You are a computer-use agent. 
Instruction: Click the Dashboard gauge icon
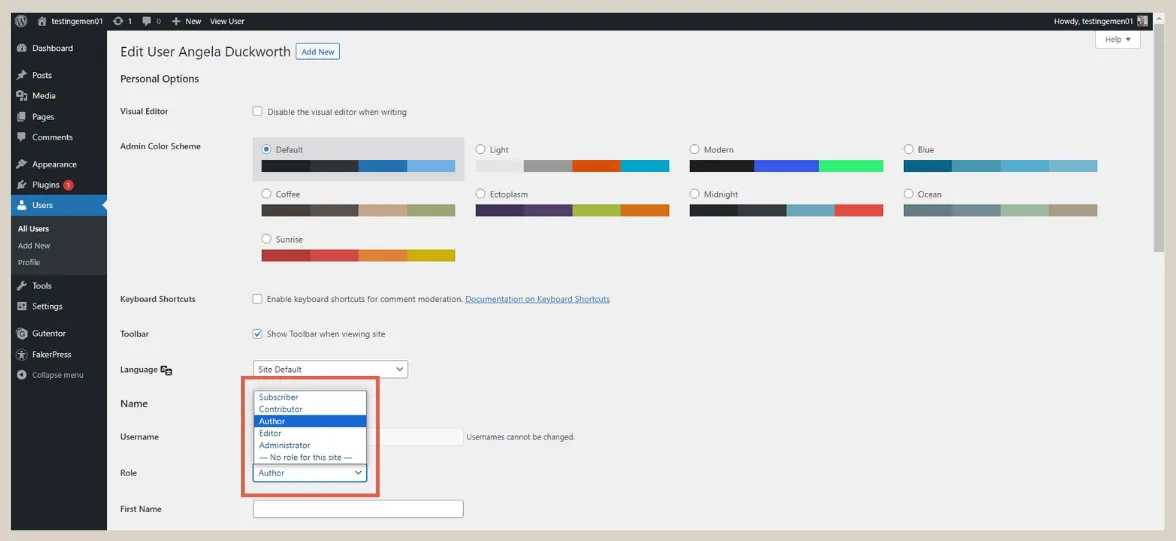point(22,48)
